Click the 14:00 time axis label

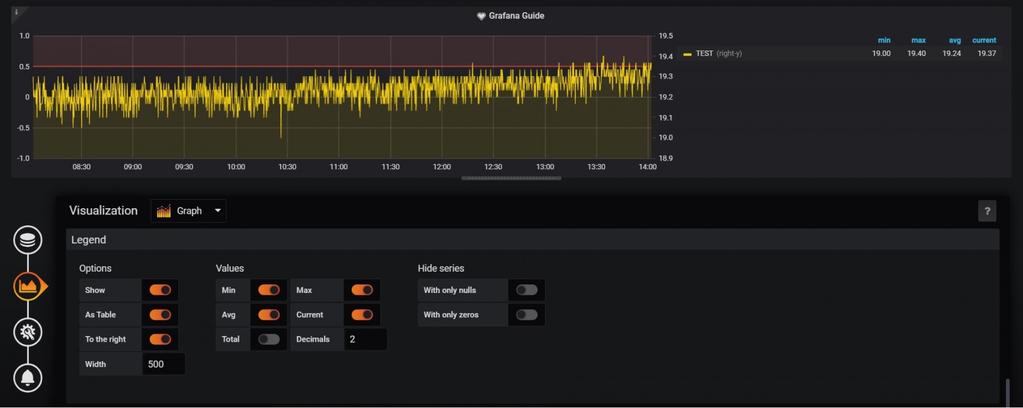click(647, 167)
